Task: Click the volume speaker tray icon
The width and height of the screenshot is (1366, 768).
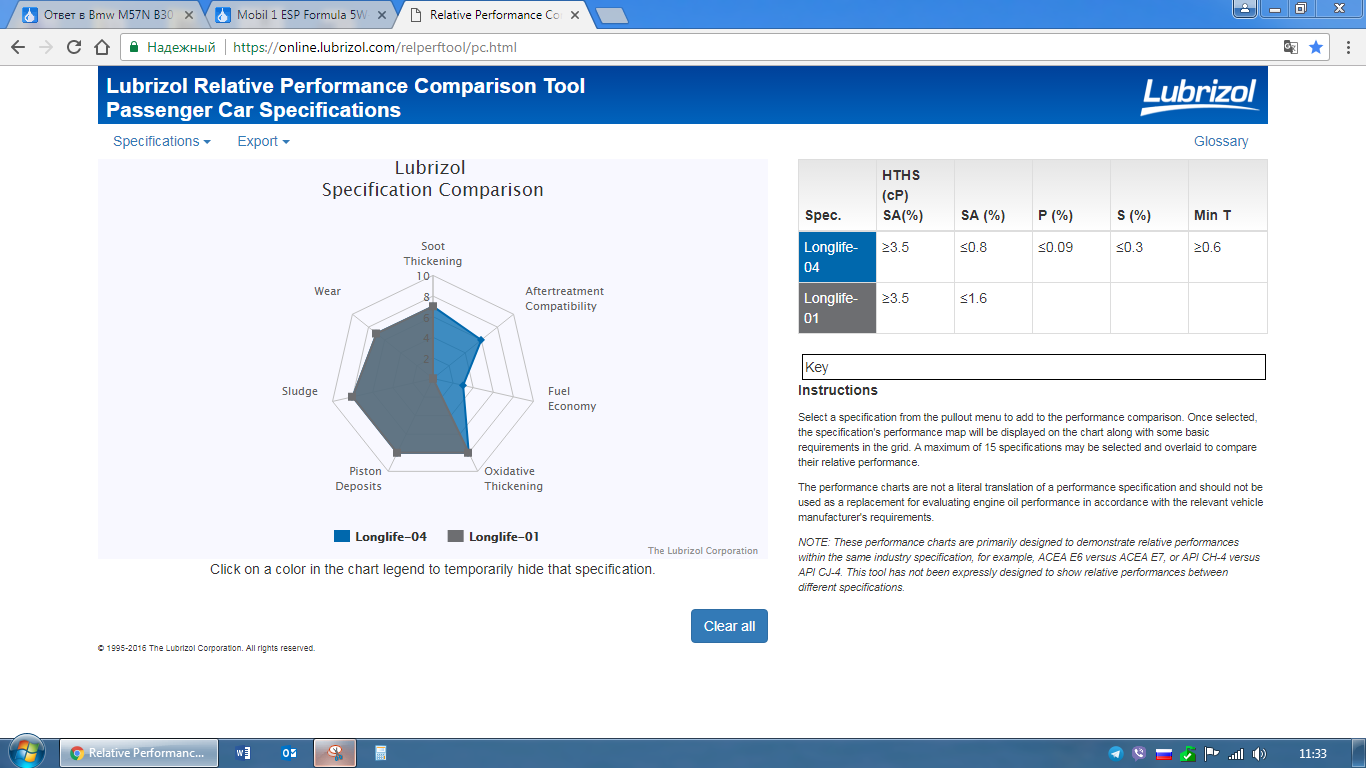Action: pos(1259,753)
